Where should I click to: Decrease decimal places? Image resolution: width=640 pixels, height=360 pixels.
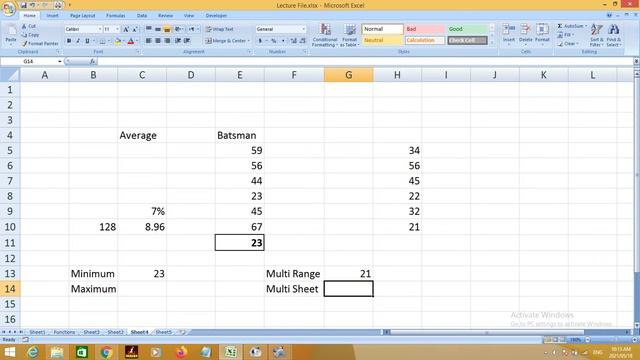[x=302, y=41]
